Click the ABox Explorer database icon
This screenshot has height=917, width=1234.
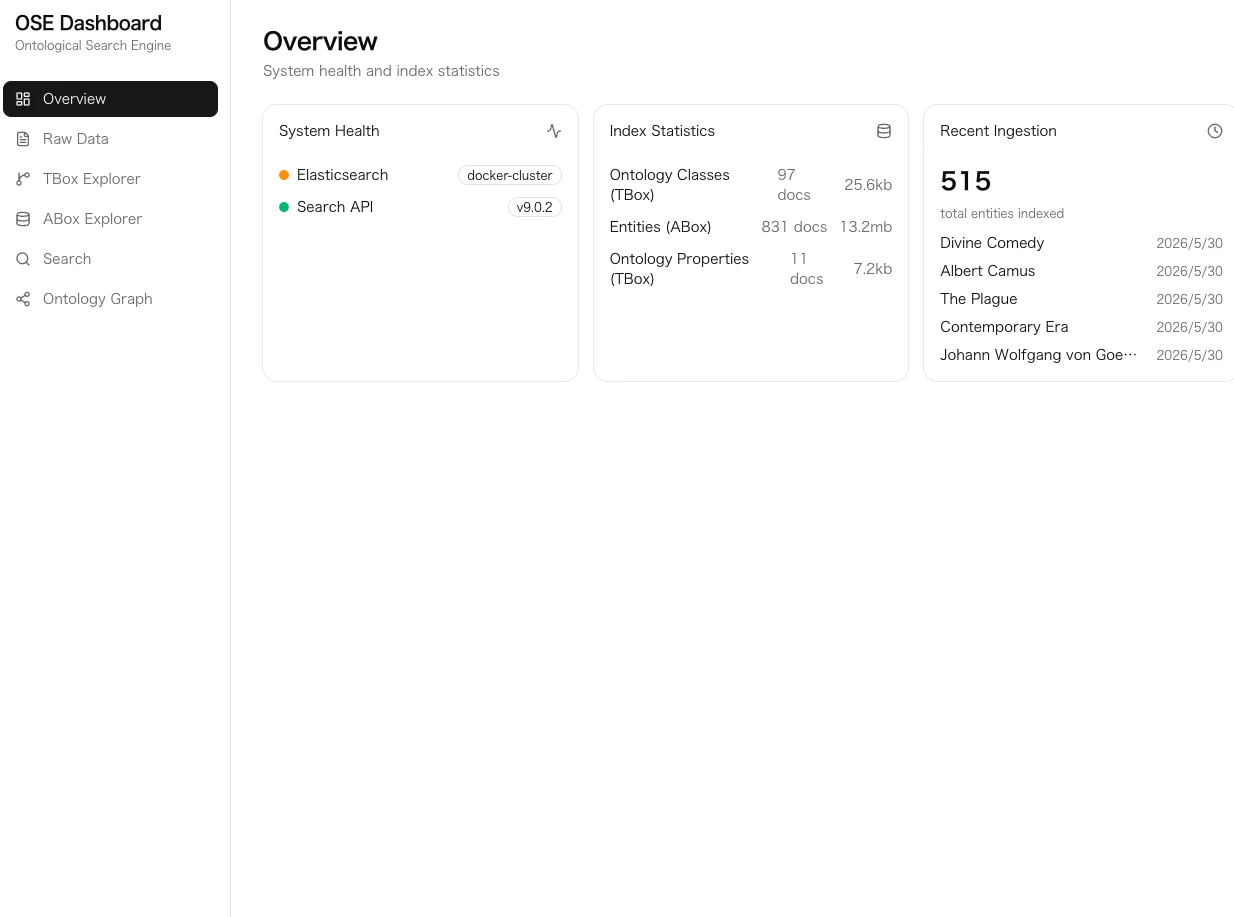click(x=23, y=219)
